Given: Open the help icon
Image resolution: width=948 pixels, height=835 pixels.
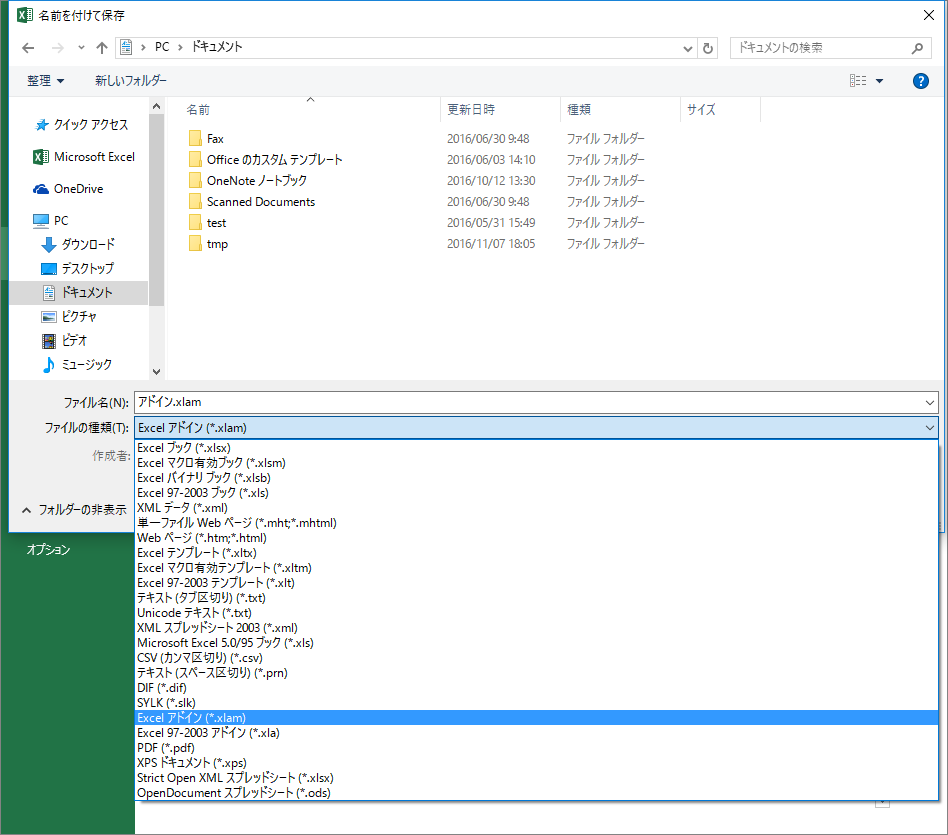Looking at the screenshot, I should pyautogui.click(x=920, y=80).
